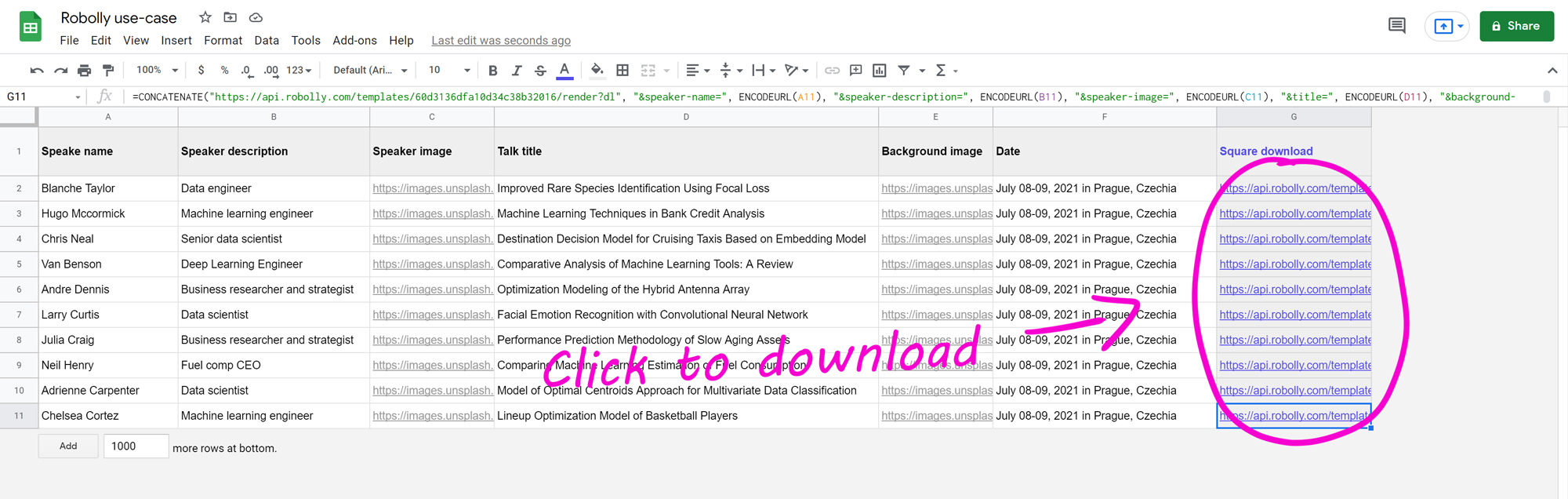Click the Insert link icon

point(832,71)
